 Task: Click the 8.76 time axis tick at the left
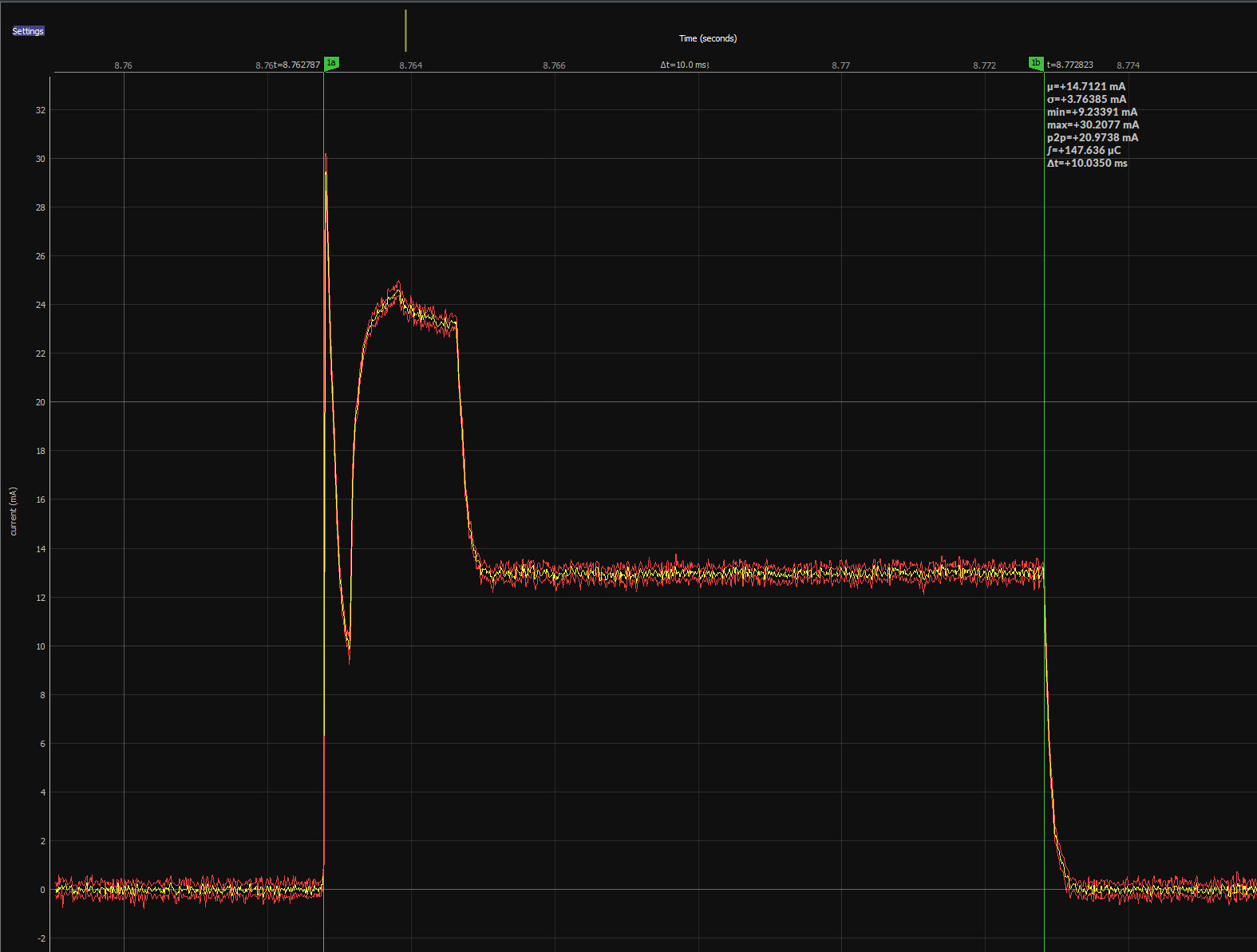pyautogui.click(x=124, y=65)
